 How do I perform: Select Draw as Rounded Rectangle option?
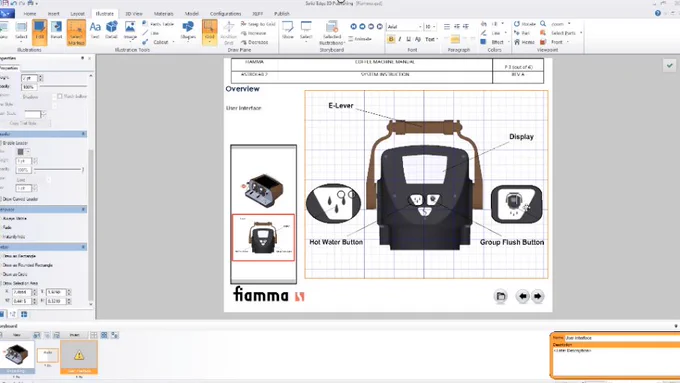pyautogui.click(x=27, y=265)
